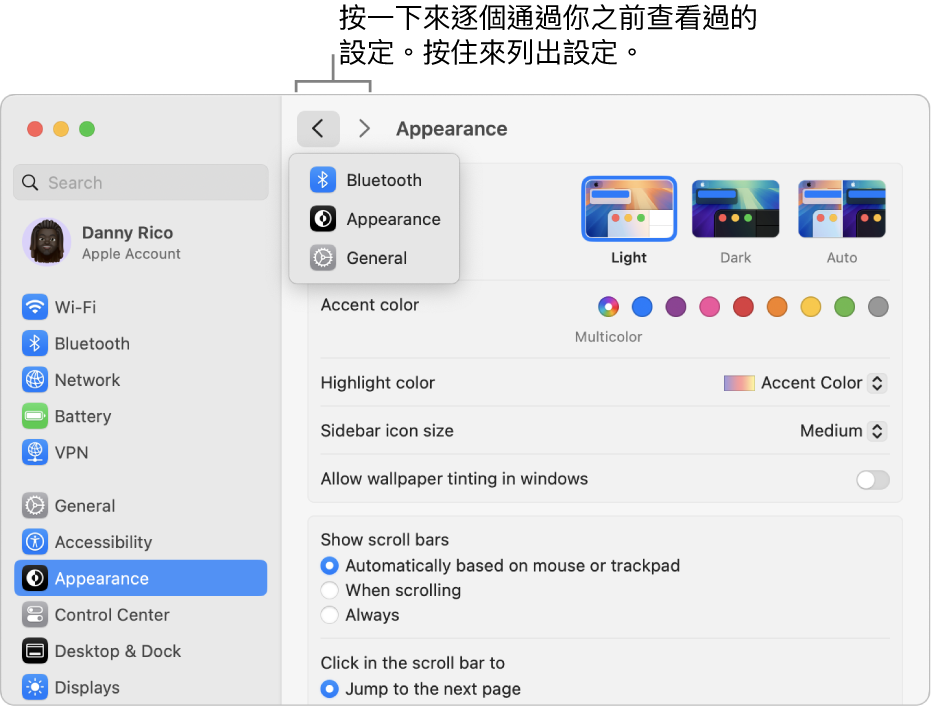The image size is (931, 708).
Task: Choose Appearance from the history popup menu
Action: pos(374,219)
